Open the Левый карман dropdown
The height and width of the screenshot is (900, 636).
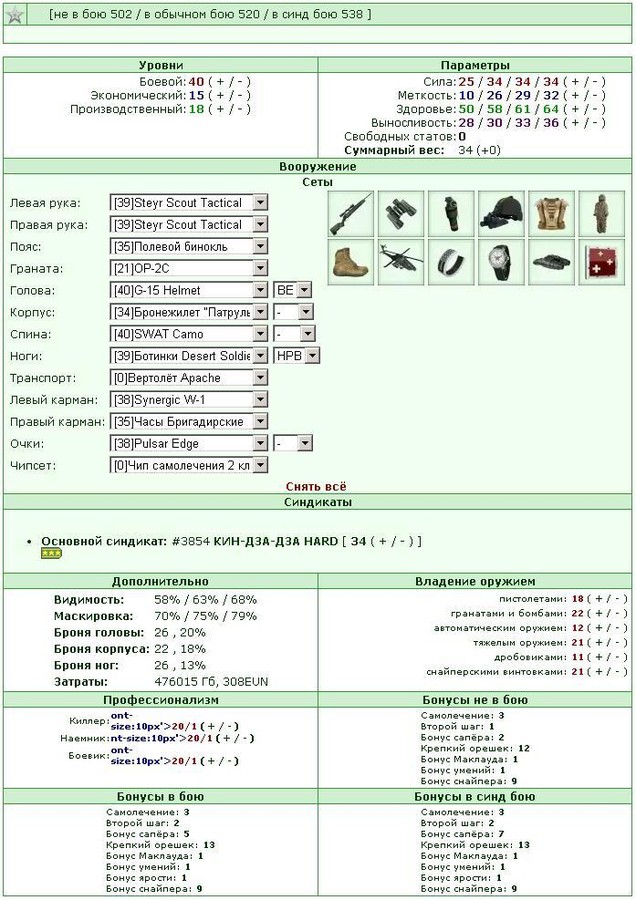click(189, 399)
